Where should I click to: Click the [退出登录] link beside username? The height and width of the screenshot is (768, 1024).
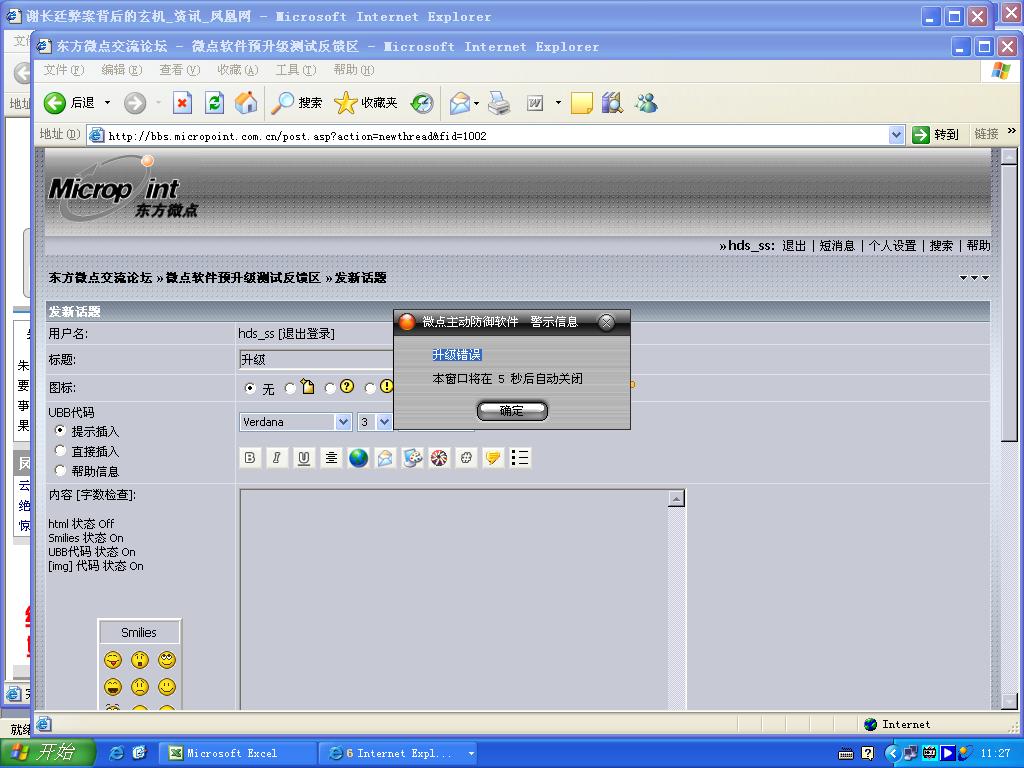[x=306, y=334]
